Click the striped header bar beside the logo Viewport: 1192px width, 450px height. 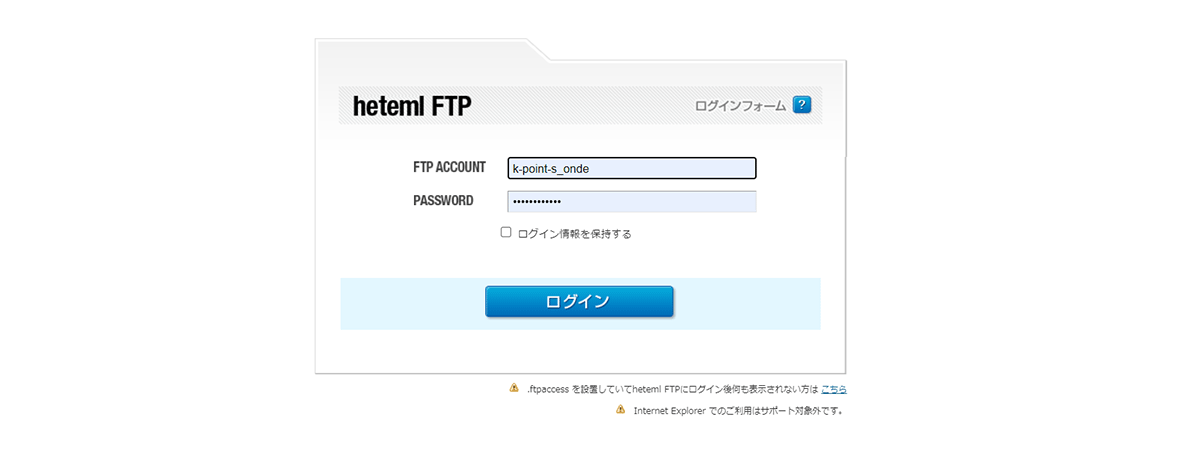[580, 106]
